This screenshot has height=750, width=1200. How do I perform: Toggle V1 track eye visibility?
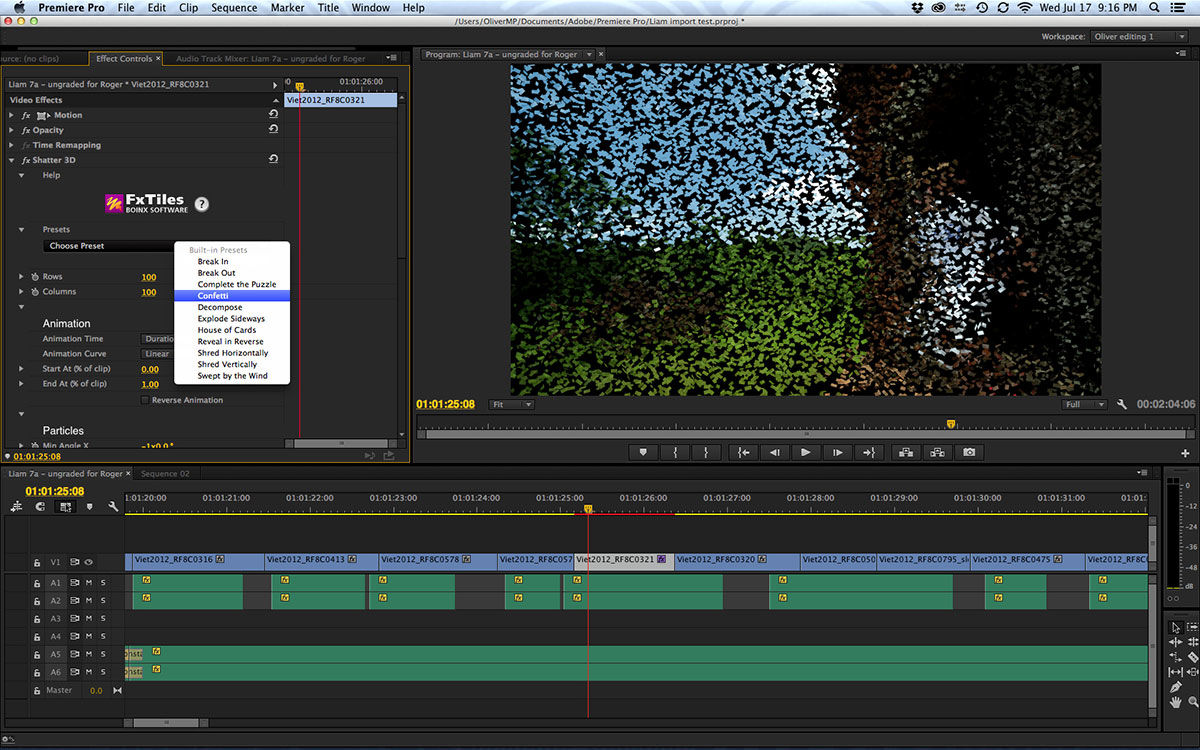[x=88, y=562]
